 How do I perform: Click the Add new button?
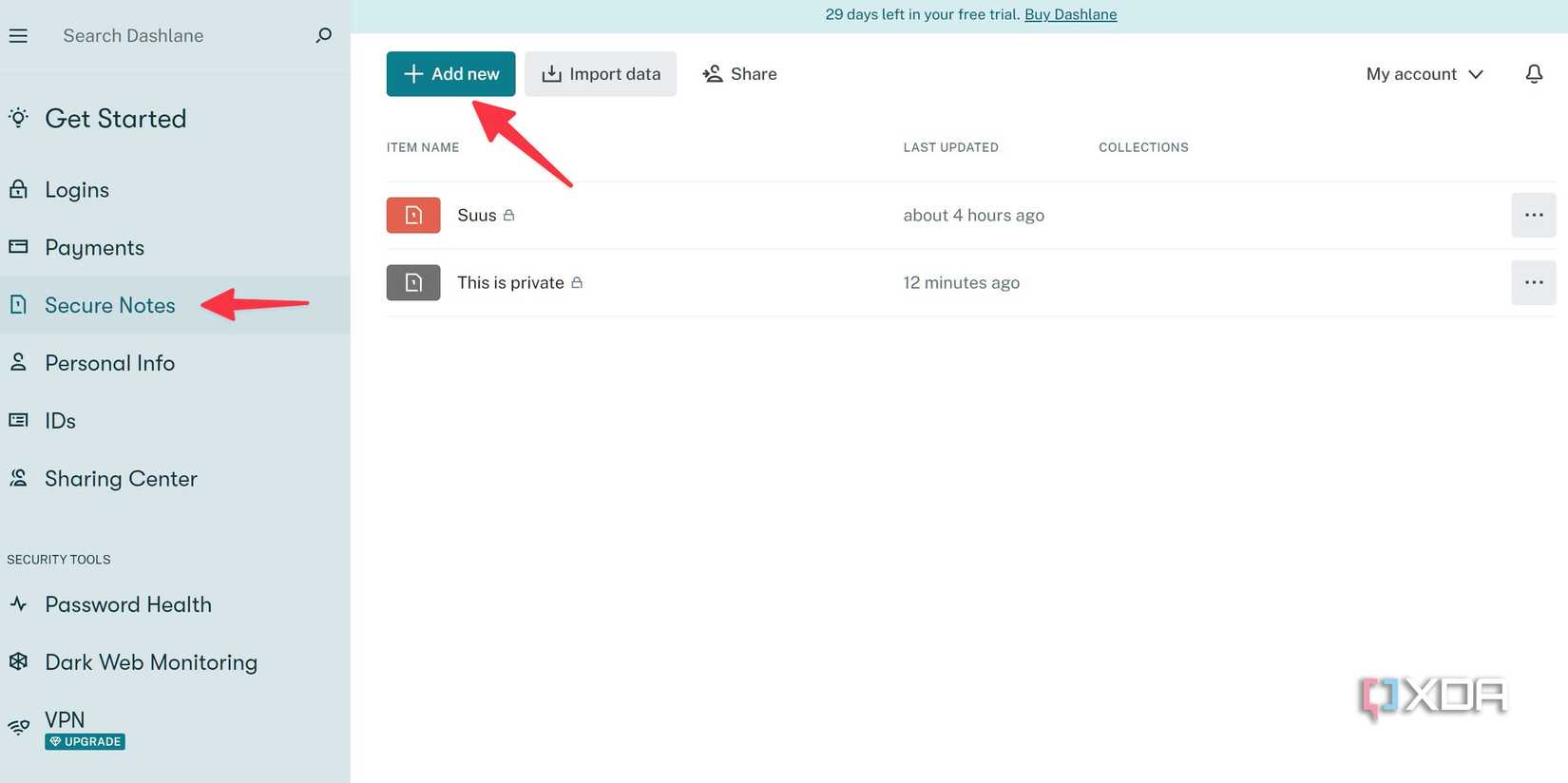pos(450,74)
